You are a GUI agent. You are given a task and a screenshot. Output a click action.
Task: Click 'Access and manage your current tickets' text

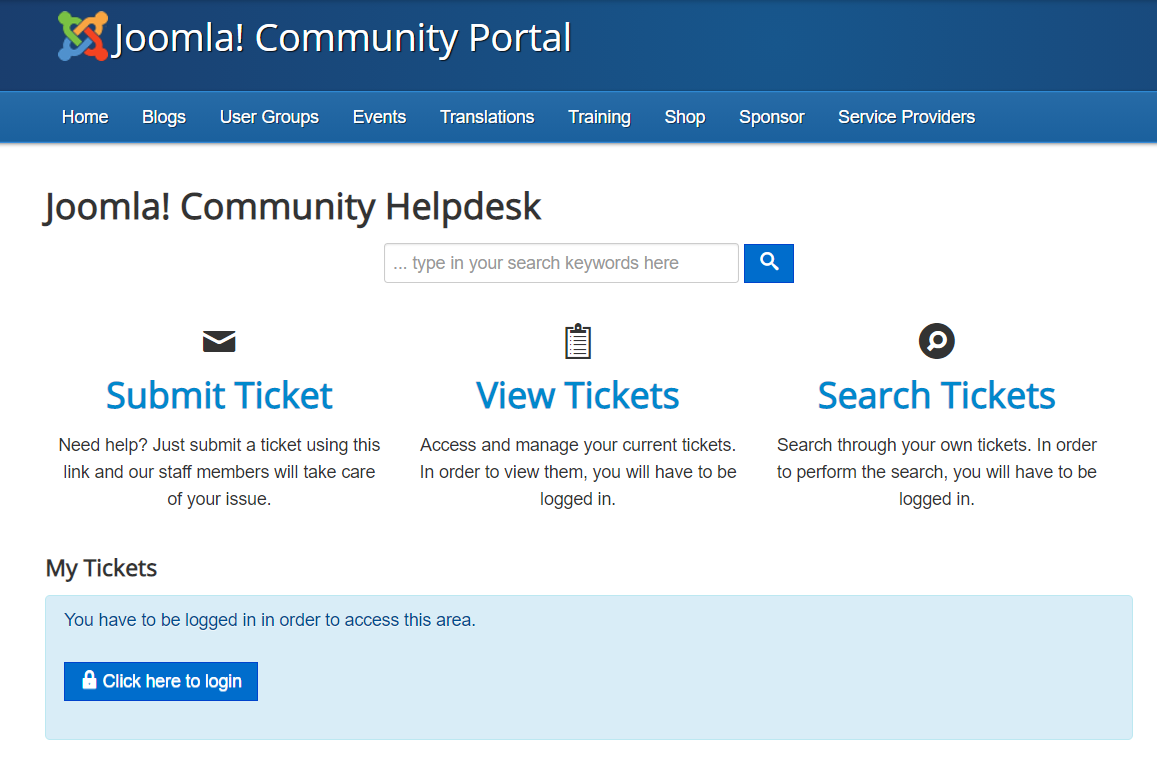click(x=578, y=472)
